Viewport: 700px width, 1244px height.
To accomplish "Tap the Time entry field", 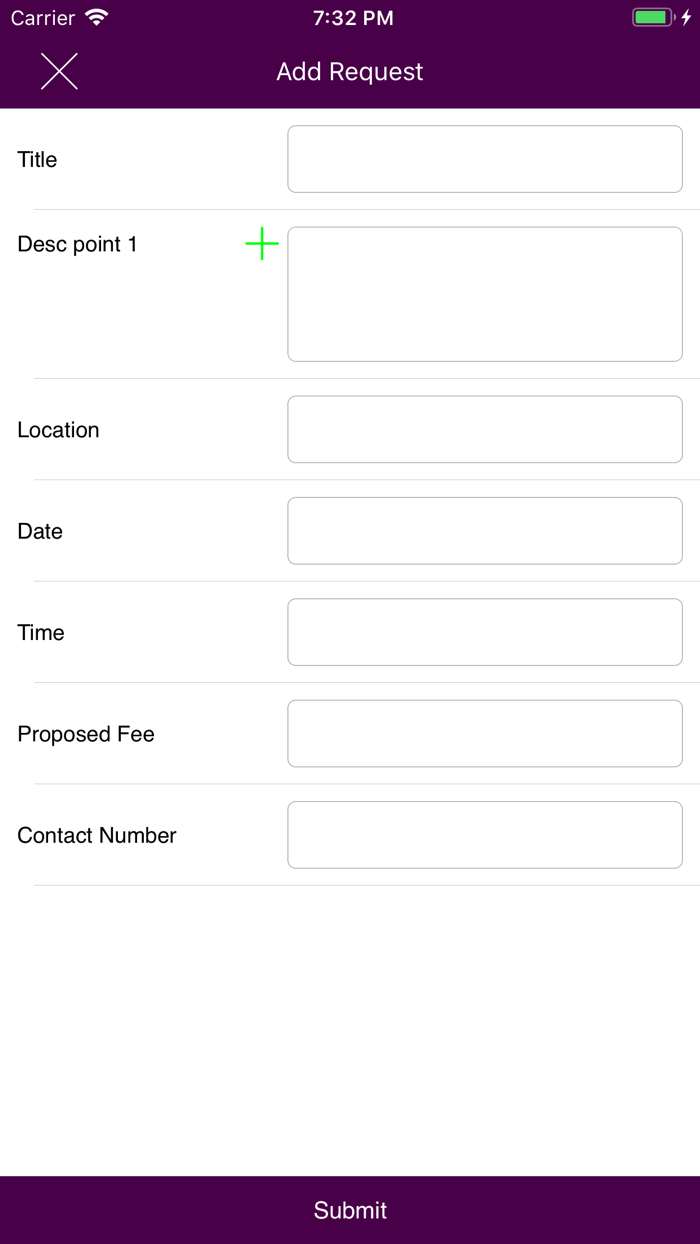I will click(485, 632).
